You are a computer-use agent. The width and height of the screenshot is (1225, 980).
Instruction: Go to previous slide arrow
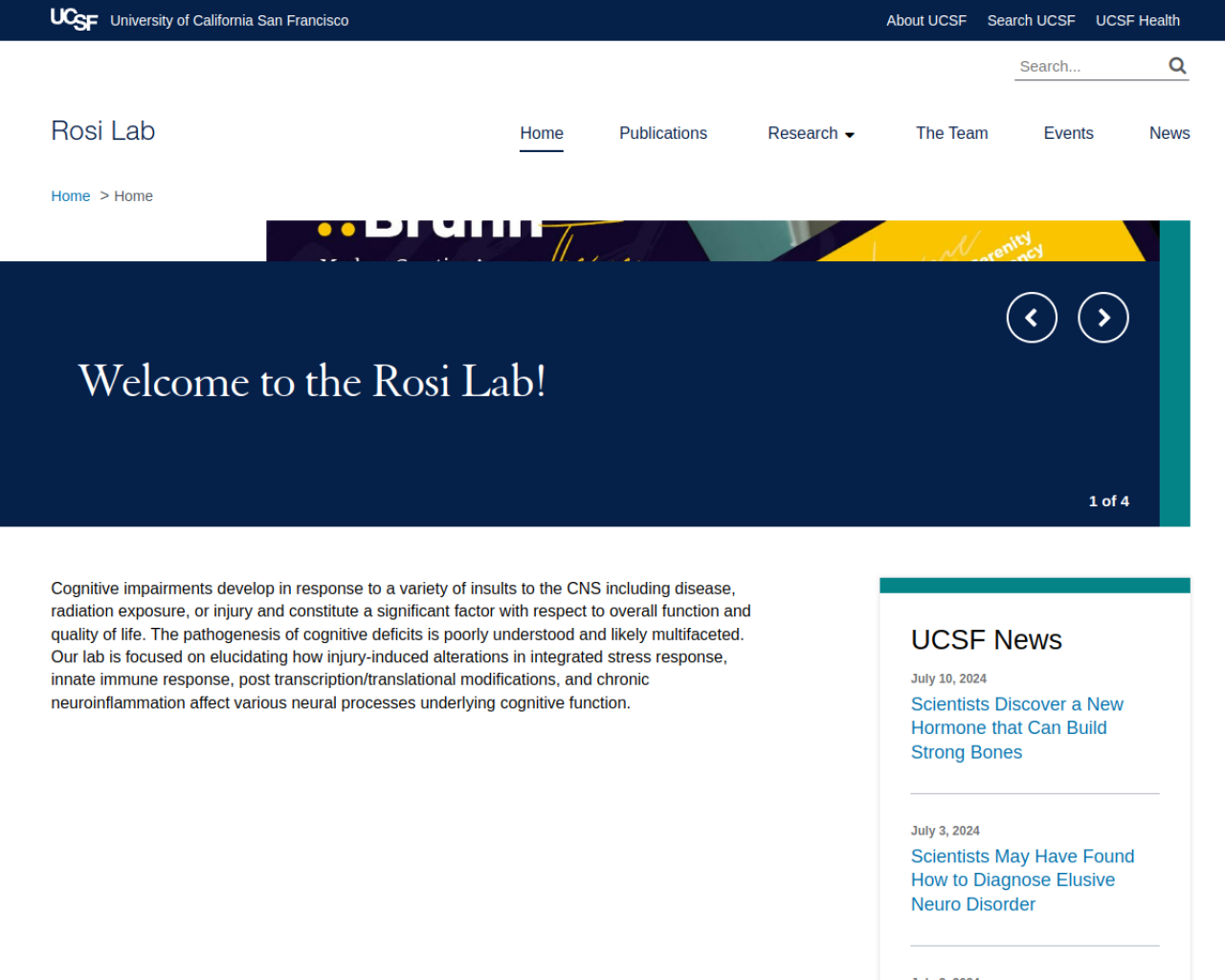(x=1032, y=318)
